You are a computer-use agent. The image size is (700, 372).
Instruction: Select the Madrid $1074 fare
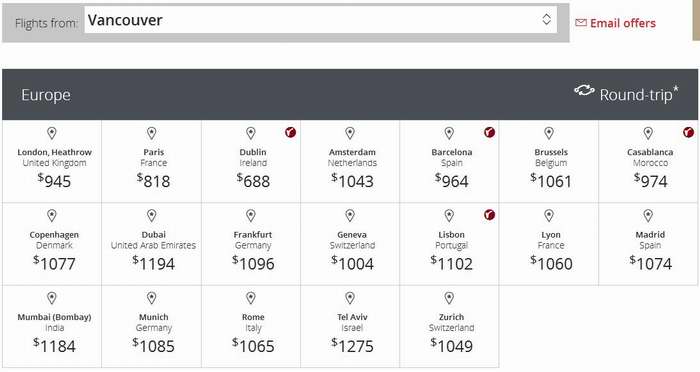648,244
